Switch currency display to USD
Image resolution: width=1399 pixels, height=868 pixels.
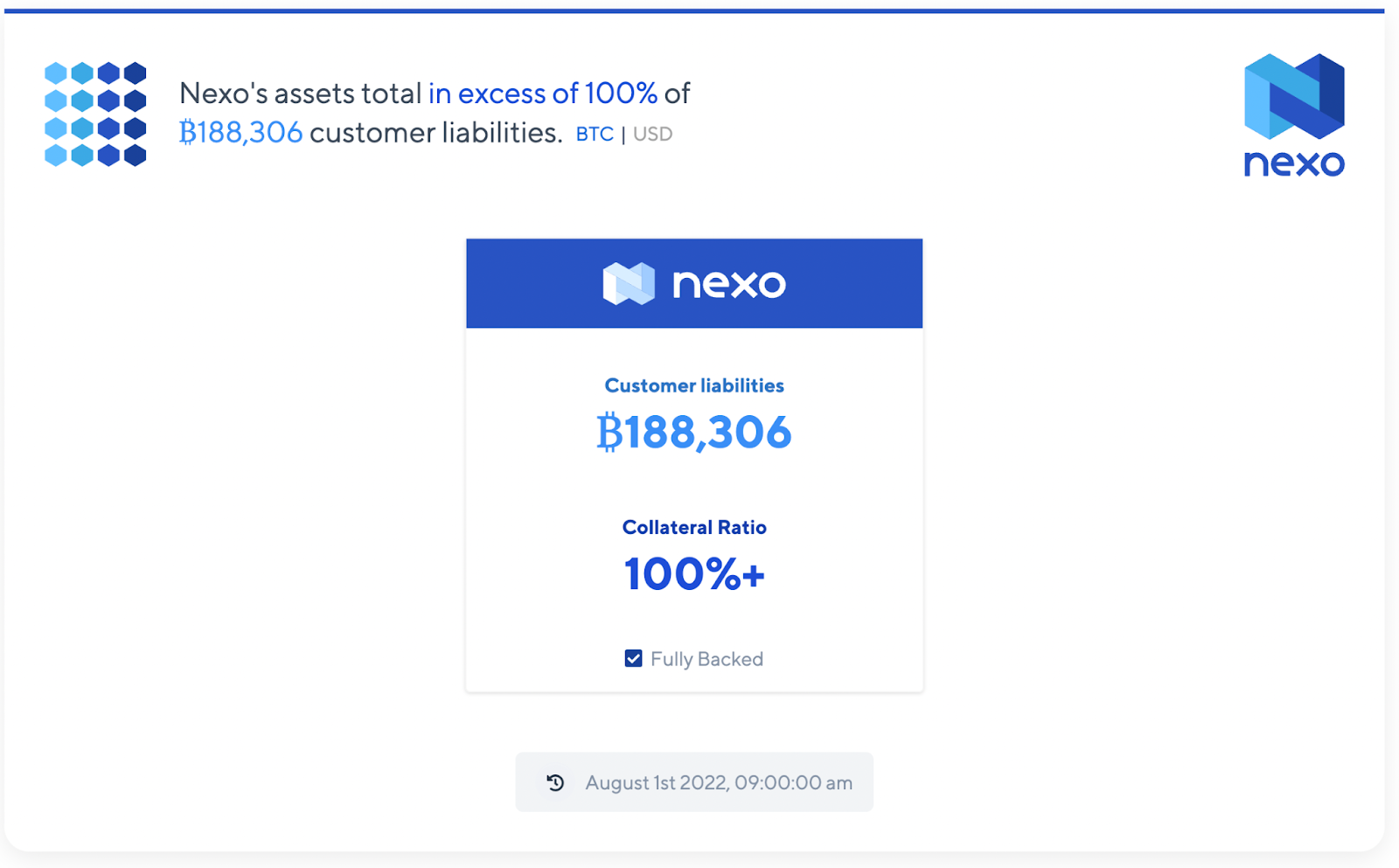click(652, 135)
